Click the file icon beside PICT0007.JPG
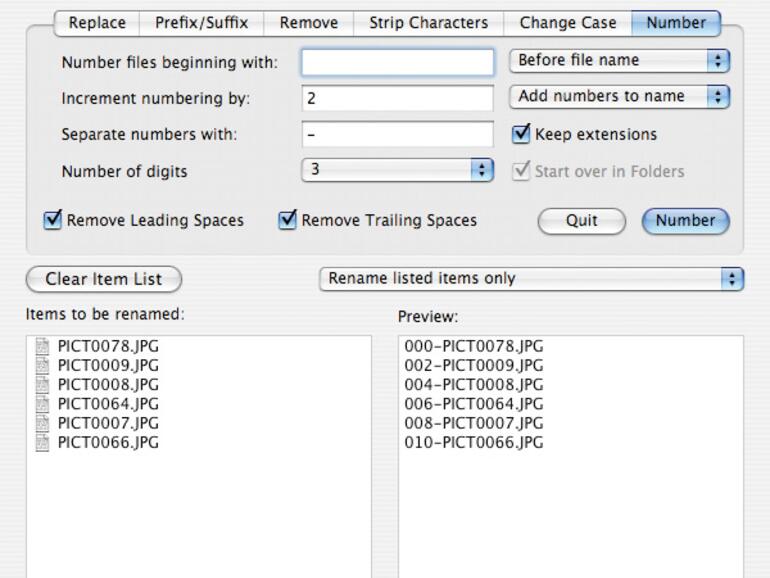The width and height of the screenshot is (770, 578). pyautogui.click(x=42, y=423)
